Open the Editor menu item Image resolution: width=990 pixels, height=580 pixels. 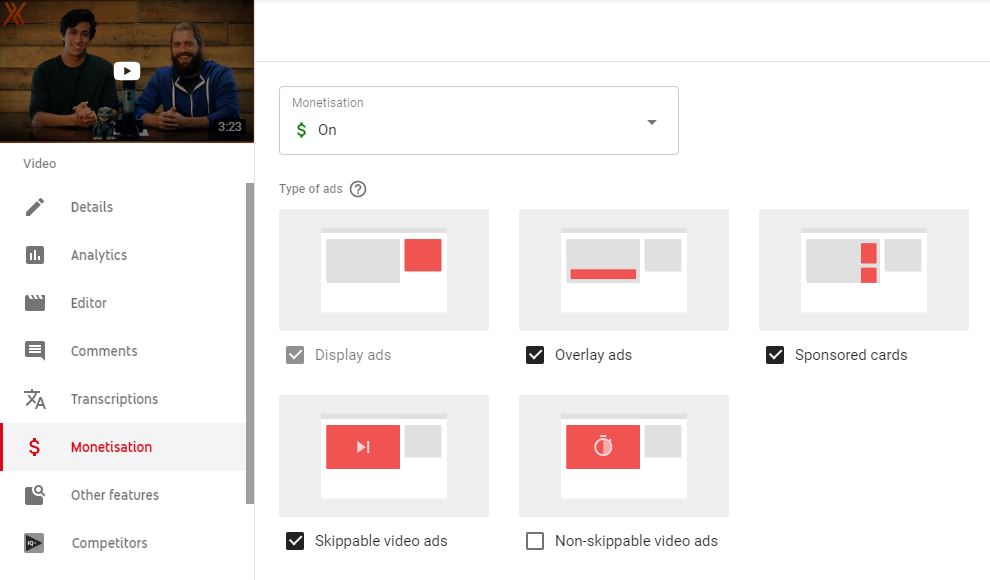coord(123,303)
